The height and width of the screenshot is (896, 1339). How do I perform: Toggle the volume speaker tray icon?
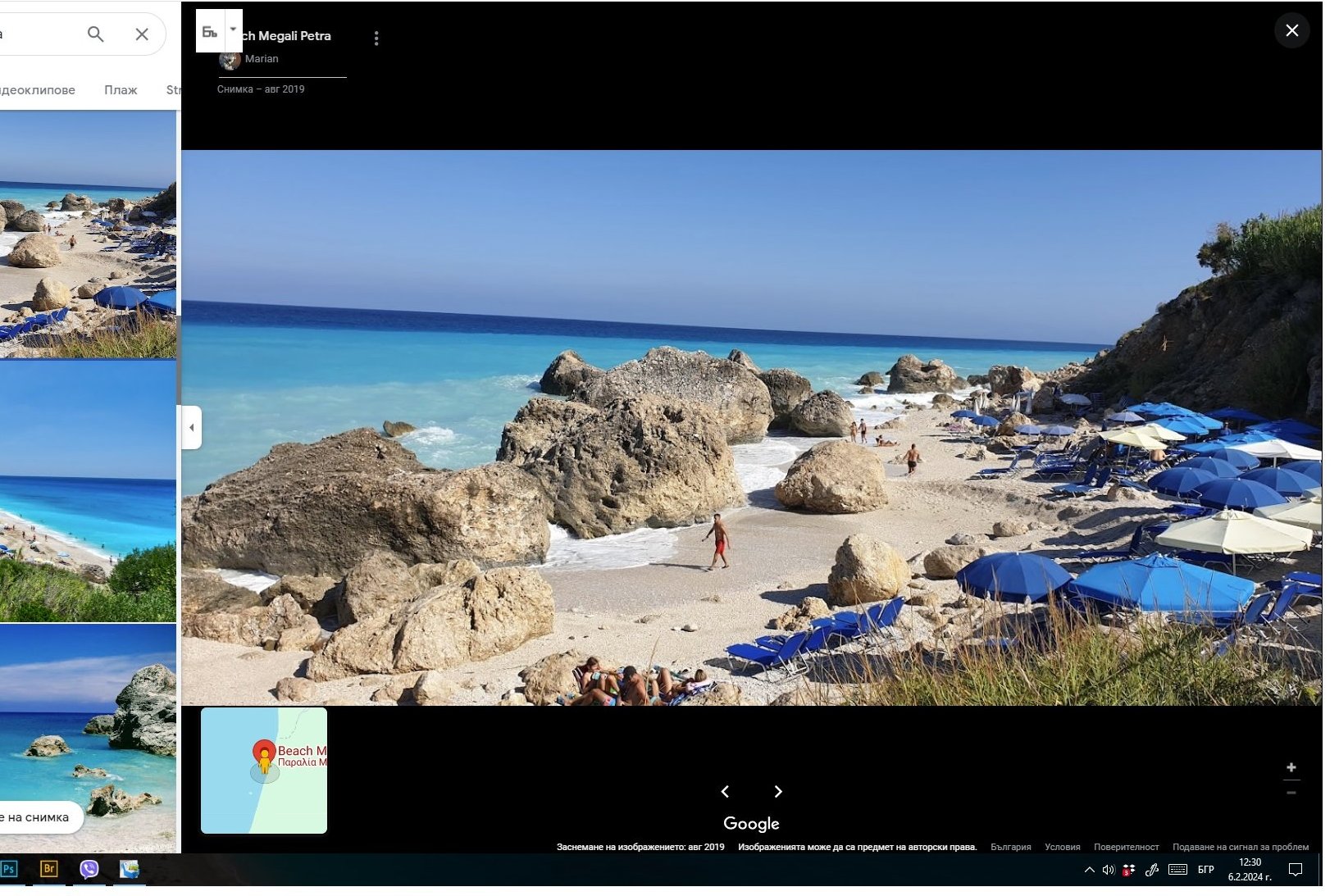[x=1108, y=870]
